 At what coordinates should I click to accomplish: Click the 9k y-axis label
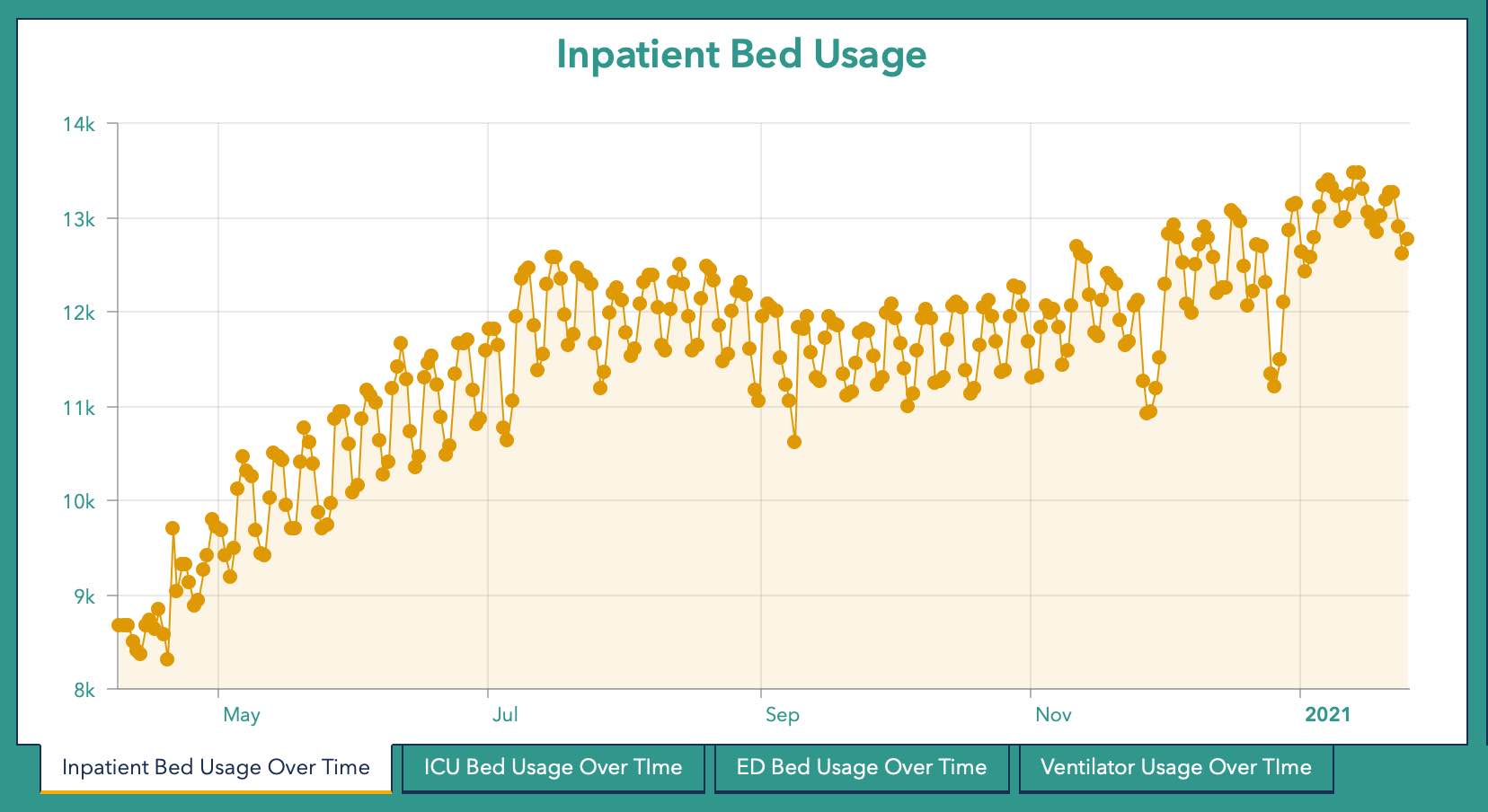coord(83,596)
